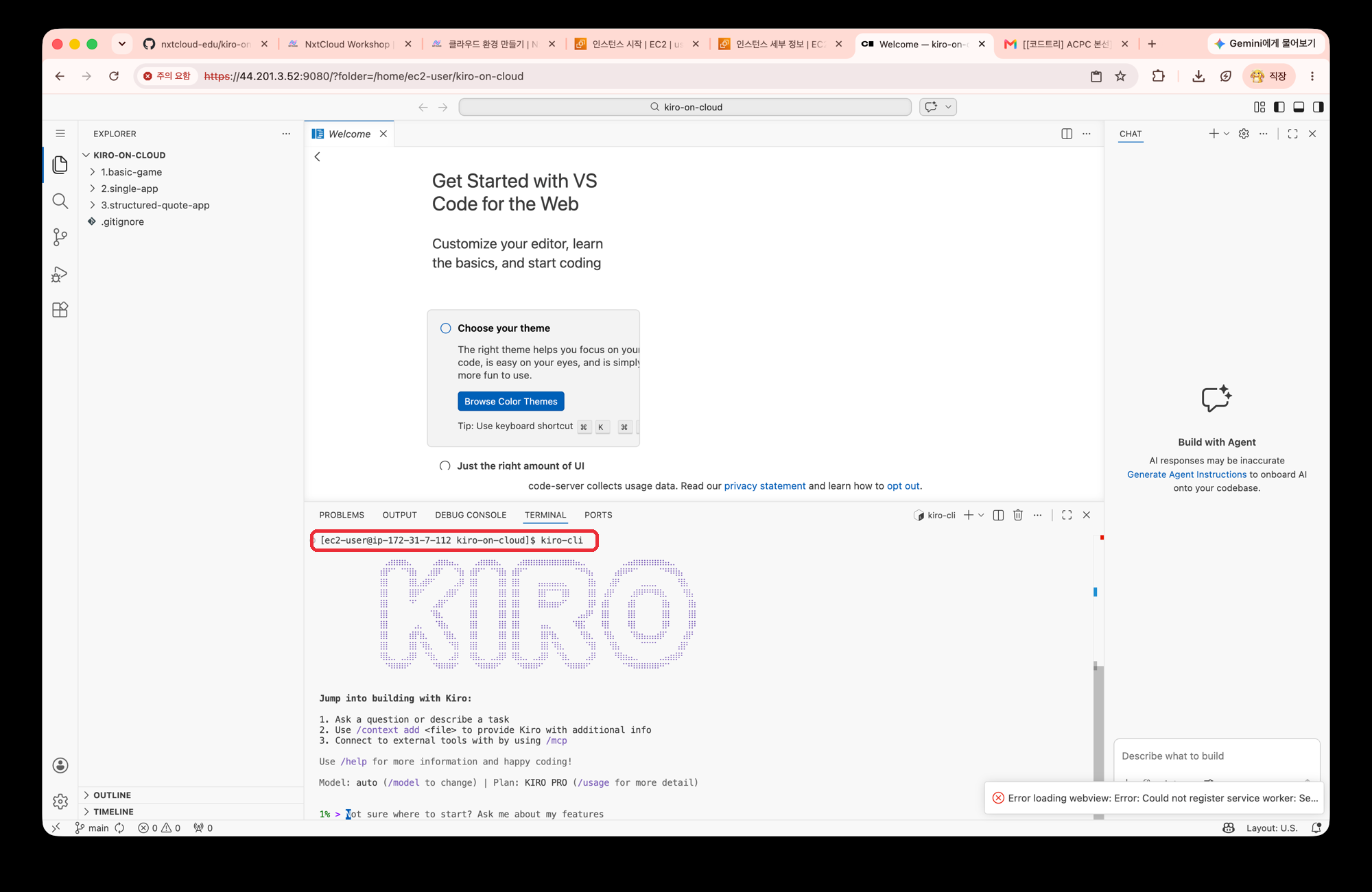This screenshot has width=1372, height=892.
Task: Select the Choose your theme step radio
Action: pyautogui.click(x=446, y=328)
